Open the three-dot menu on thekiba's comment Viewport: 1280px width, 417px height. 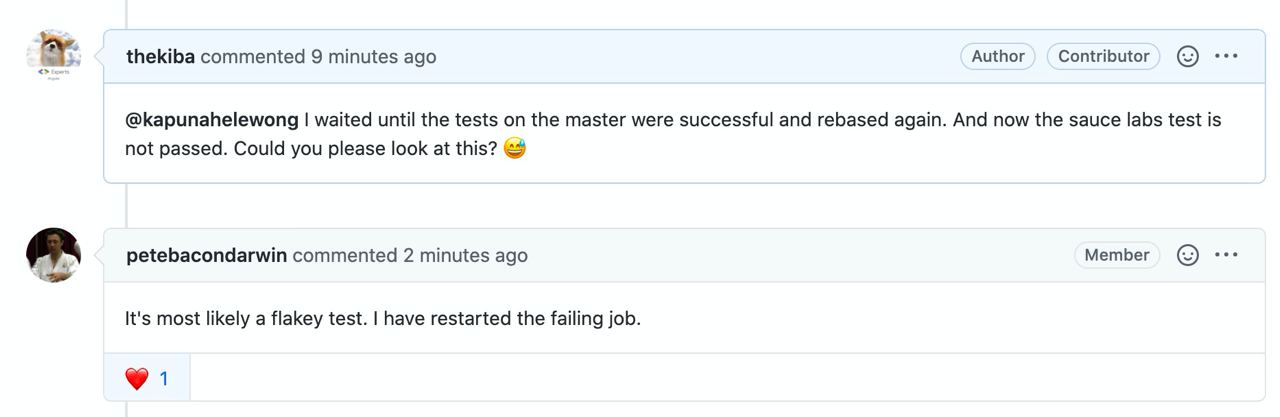click(1226, 56)
